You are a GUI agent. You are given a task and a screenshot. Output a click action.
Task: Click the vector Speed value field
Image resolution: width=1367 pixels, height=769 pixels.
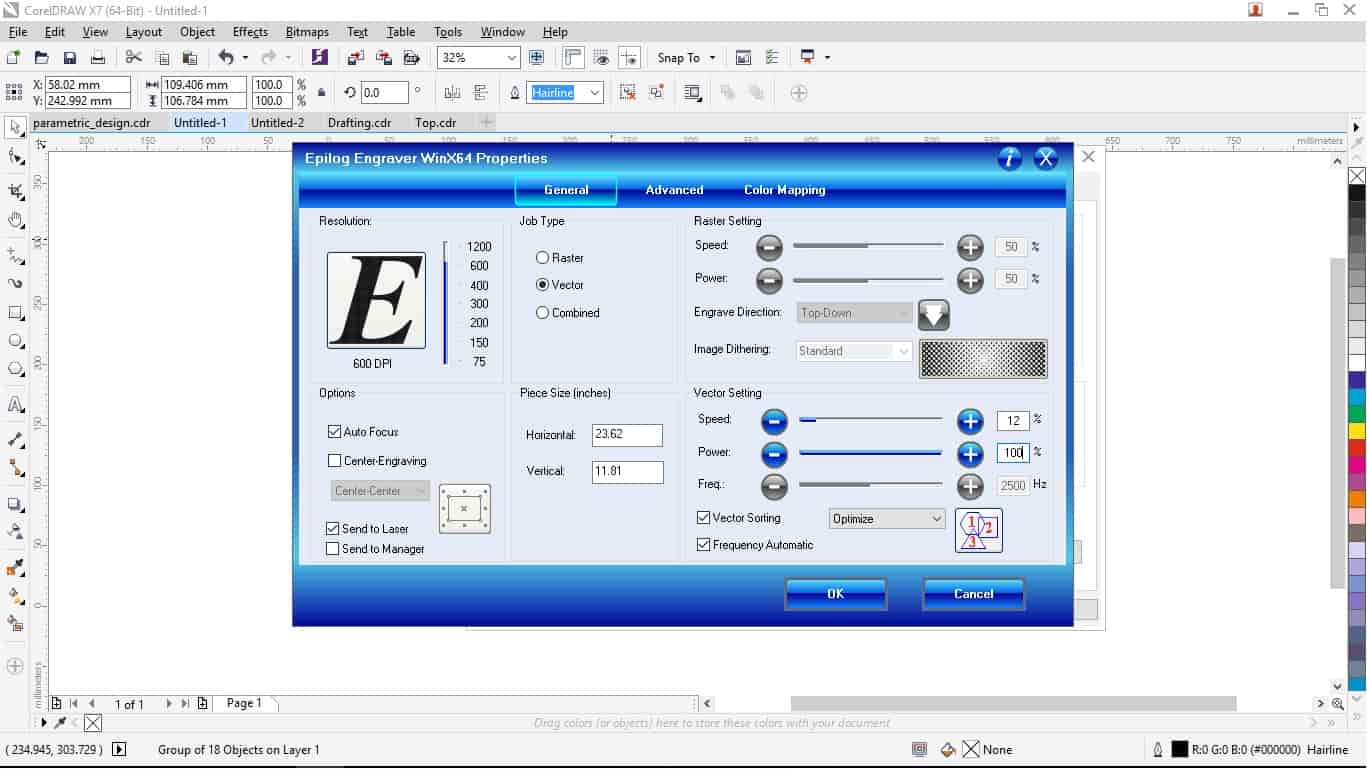pos(1013,421)
